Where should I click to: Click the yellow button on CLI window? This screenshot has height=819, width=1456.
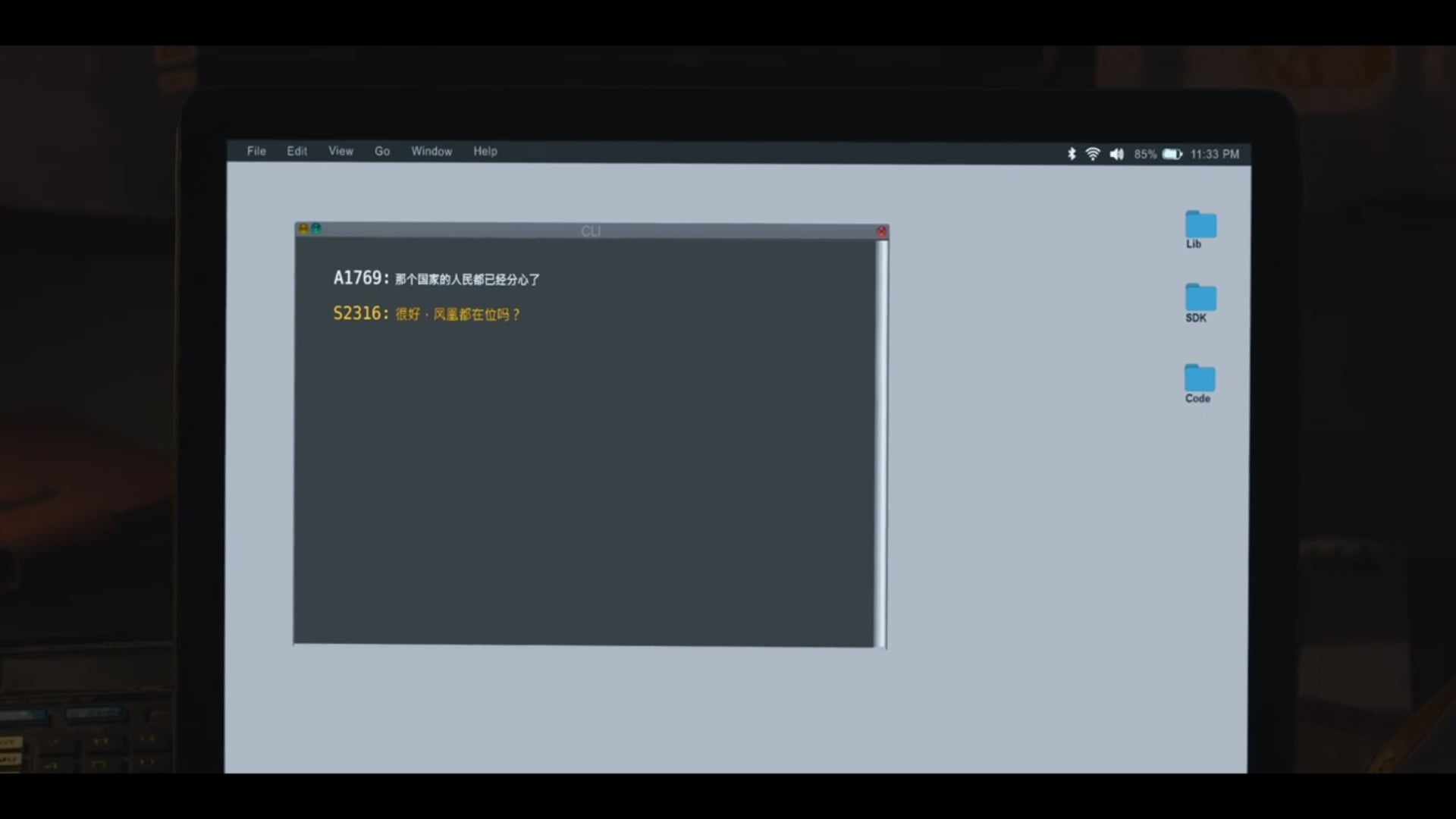pyautogui.click(x=303, y=228)
